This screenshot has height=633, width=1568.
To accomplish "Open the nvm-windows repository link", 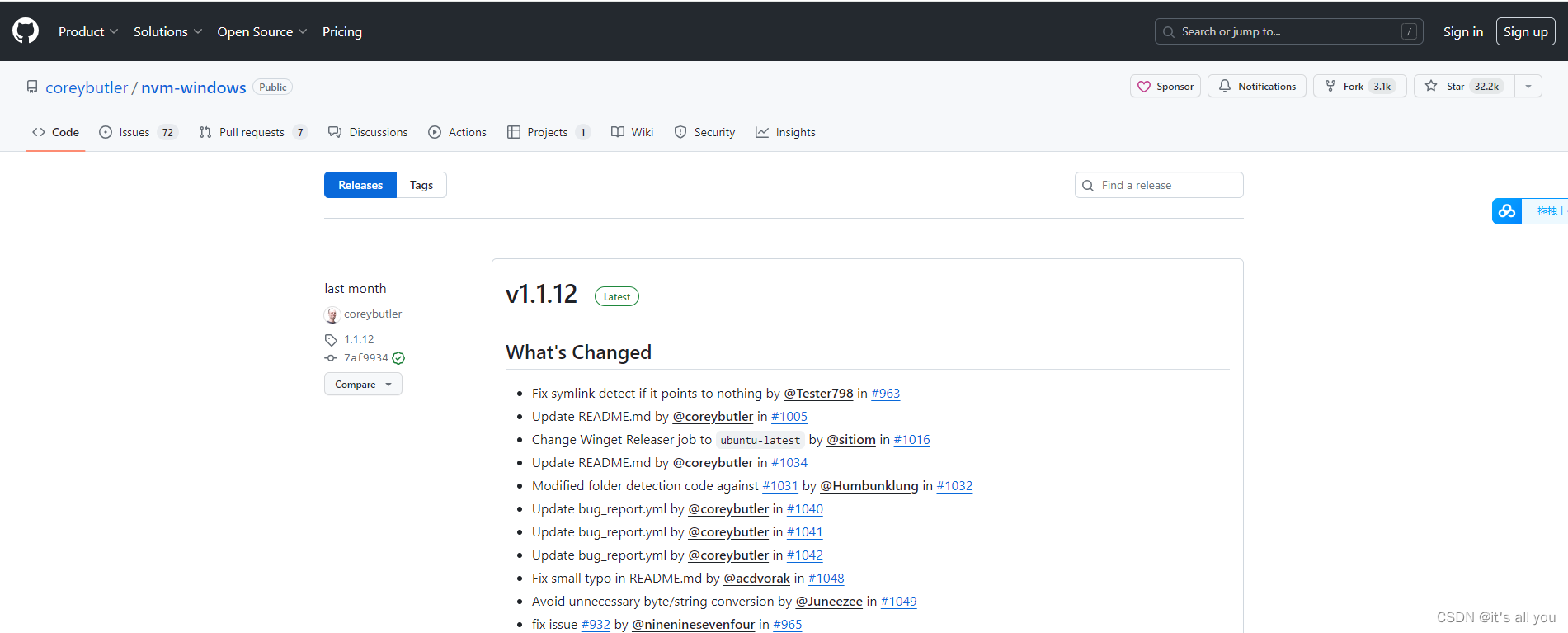I will (x=194, y=87).
